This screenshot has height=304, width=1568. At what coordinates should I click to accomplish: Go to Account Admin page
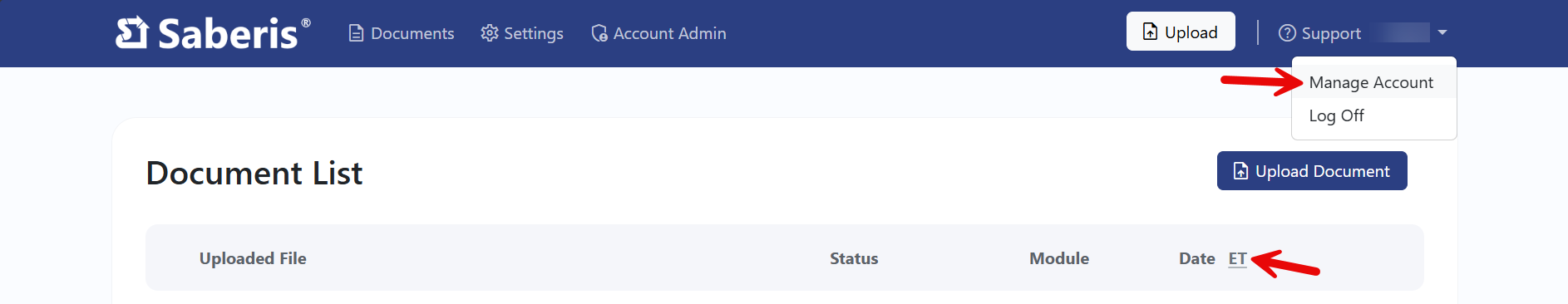[x=658, y=33]
